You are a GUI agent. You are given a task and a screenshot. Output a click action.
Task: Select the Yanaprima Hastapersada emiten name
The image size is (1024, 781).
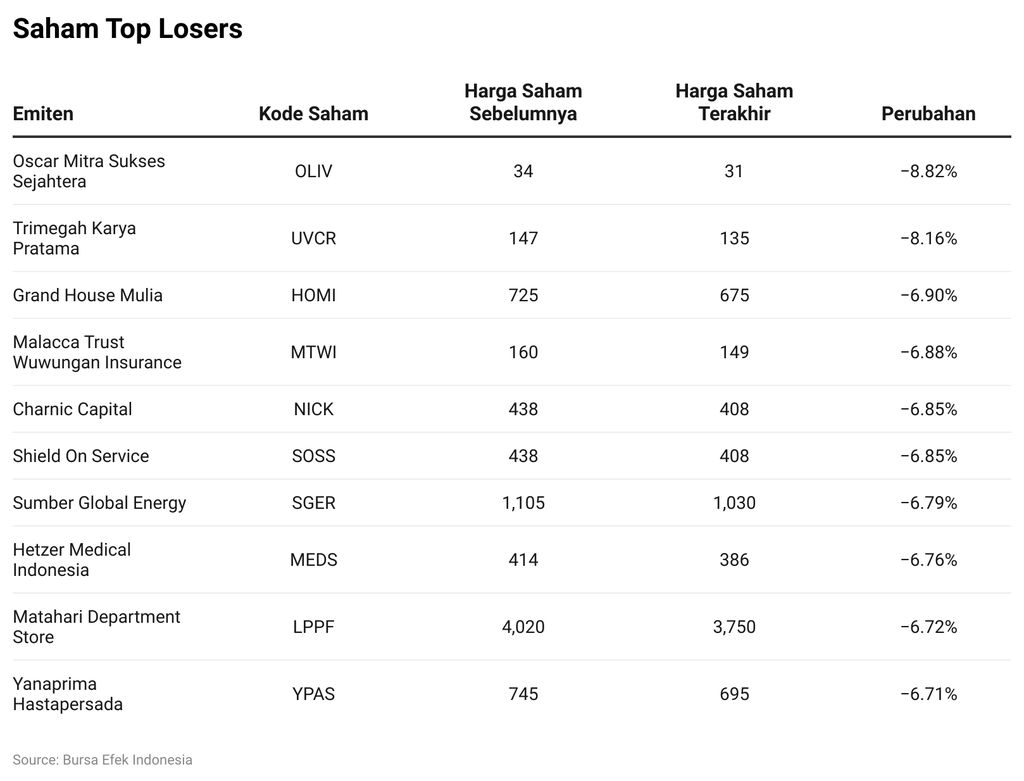(68, 694)
